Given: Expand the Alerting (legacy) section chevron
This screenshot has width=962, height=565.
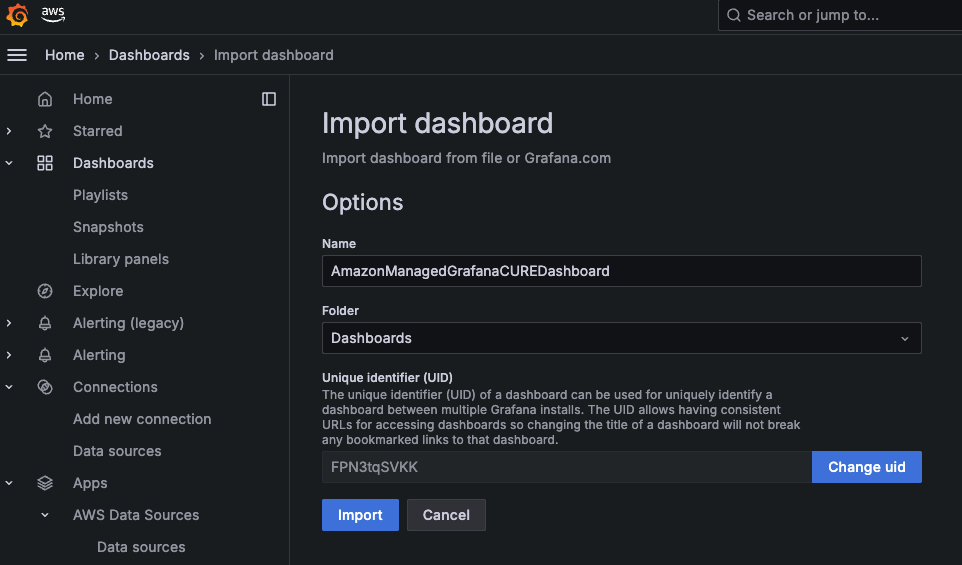Looking at the screenshot, I should (9, 323).
